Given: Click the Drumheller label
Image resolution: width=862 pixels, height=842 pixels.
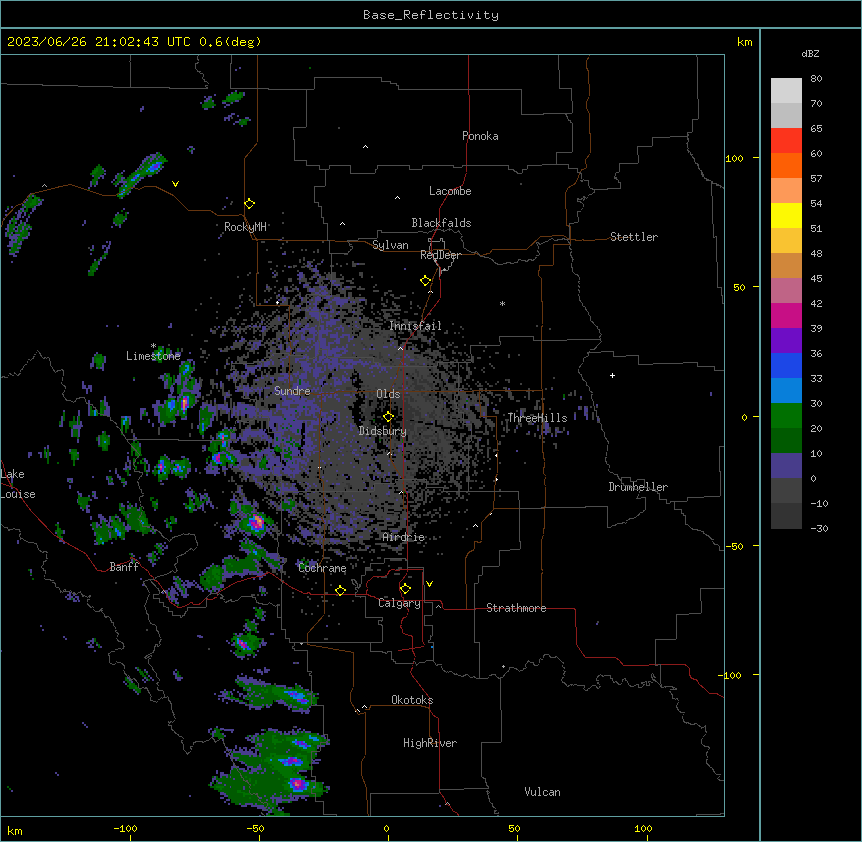Looking at the screenshot, I should [638, 487].
